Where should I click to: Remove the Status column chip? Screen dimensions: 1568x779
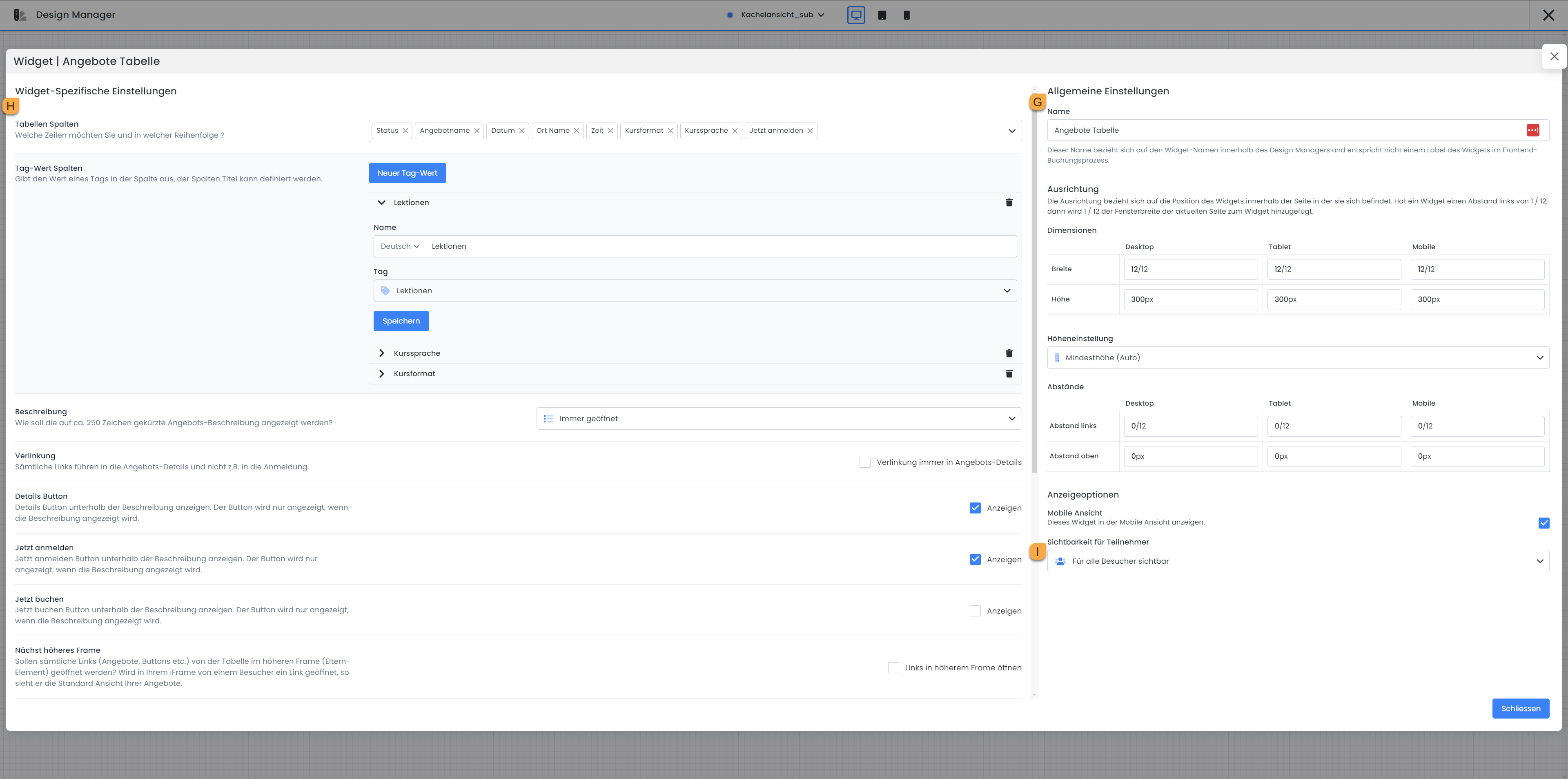point(405,131)
